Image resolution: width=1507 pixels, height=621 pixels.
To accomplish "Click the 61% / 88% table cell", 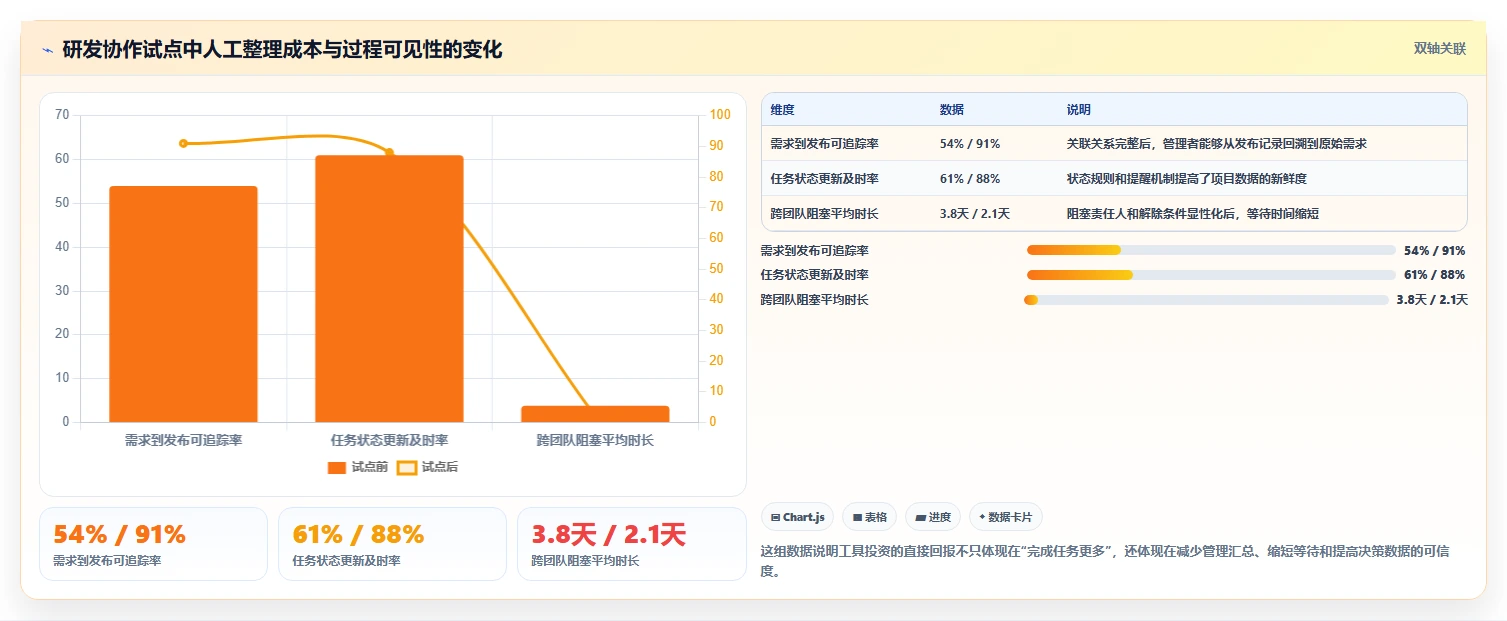I will click(x=970, y=179).
